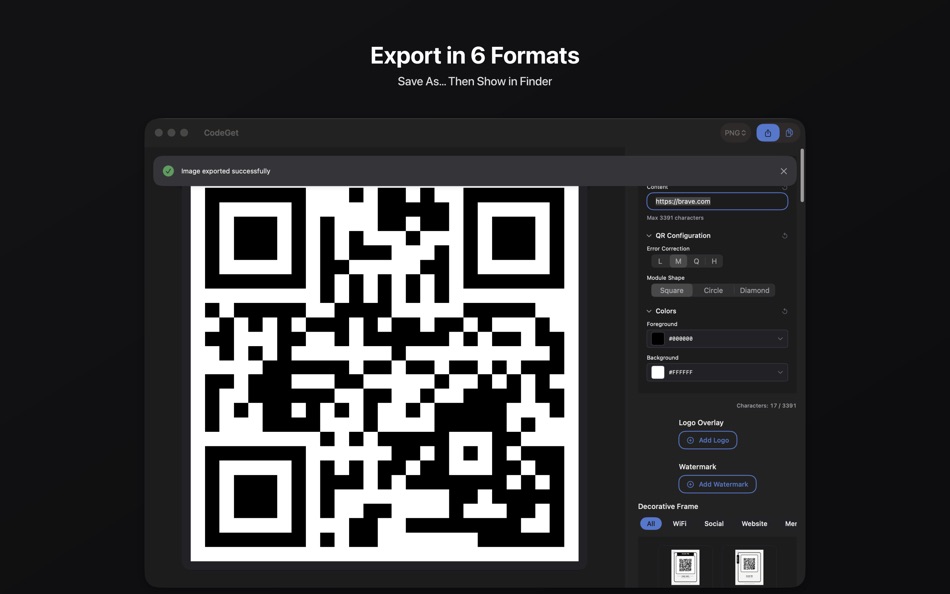Click the black Foreground color swatch
The height and width of the screenshot is (594, 950).
[x=657, y=339]
